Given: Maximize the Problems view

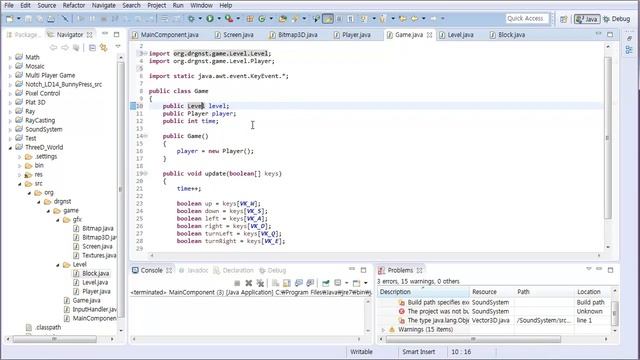Looking at the screenshot, I should (610, 269).
